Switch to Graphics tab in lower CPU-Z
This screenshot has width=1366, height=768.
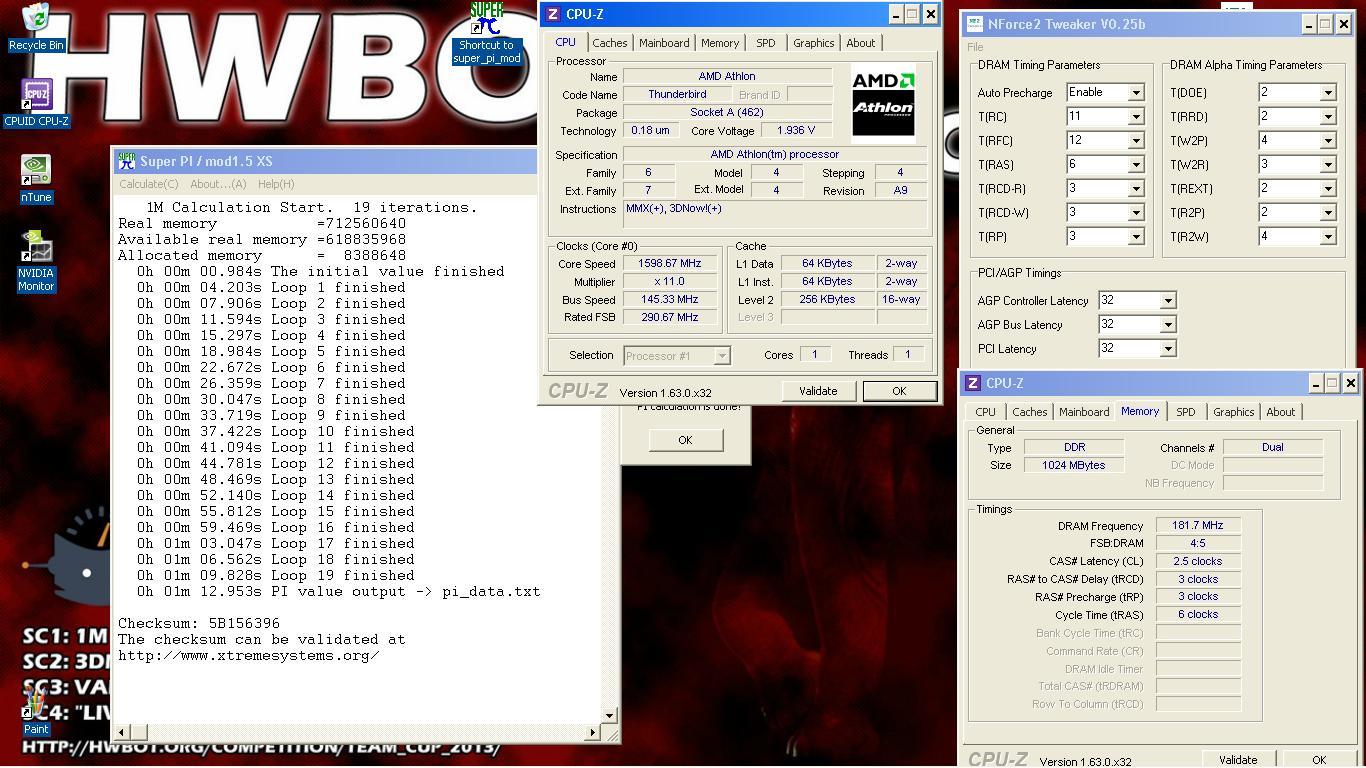click(x=1233, y=412)
